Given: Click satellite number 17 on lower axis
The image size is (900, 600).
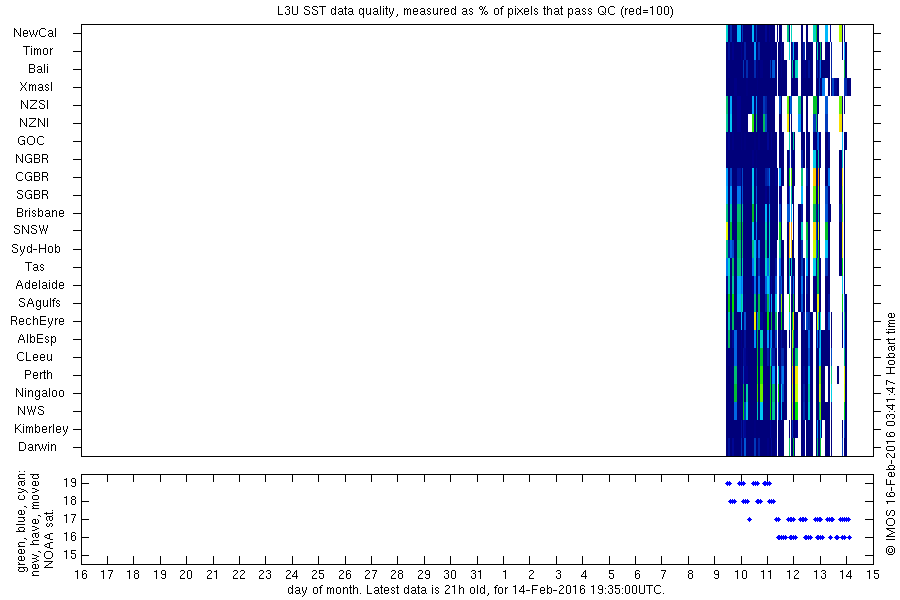Looking at the screenshot, I should click(x=70, y=520).
